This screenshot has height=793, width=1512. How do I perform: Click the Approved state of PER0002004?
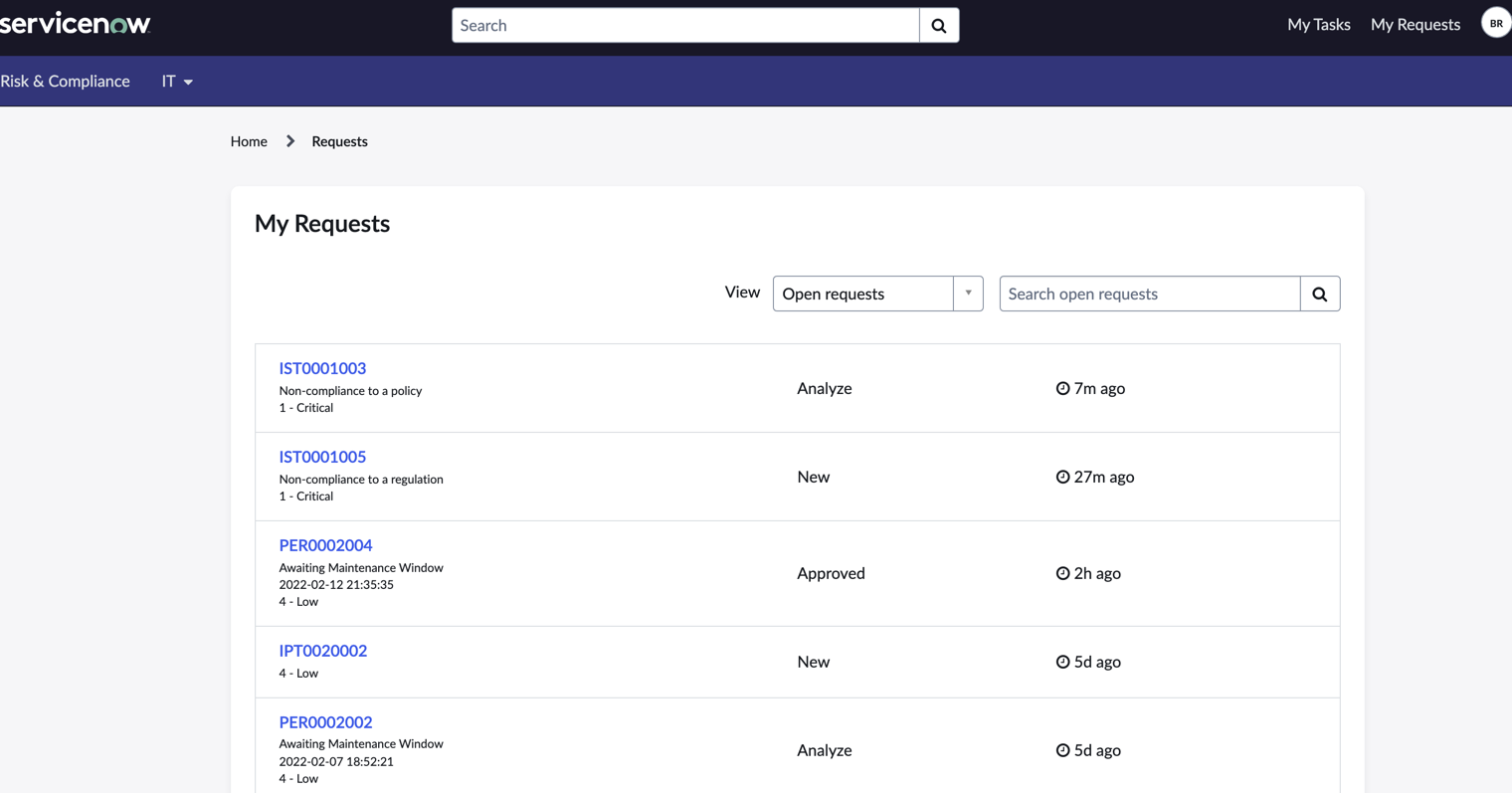click(x=831, y=573)
